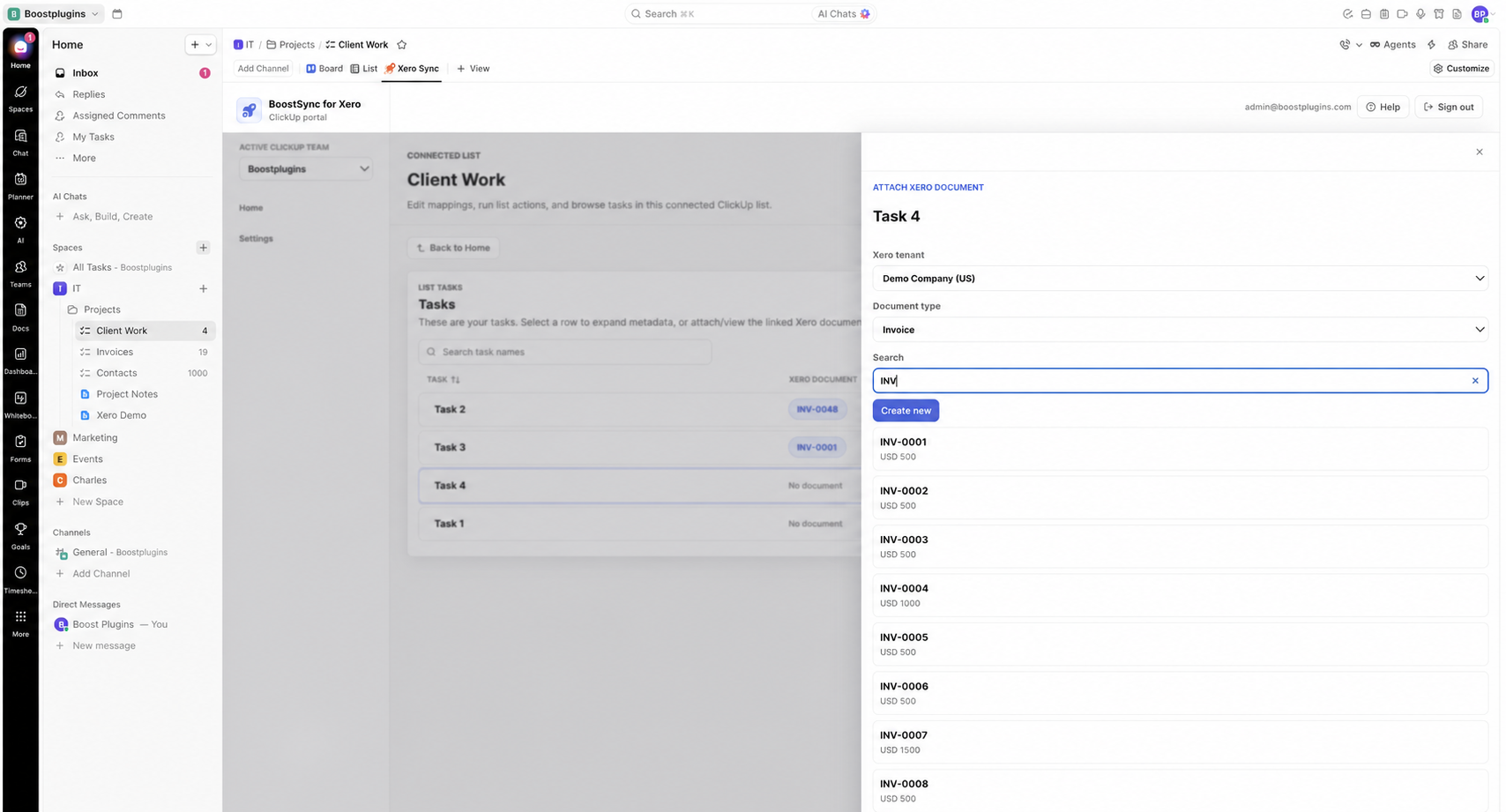
Task: Open Timesheets in the left rail
Action: tap(20, 578)
